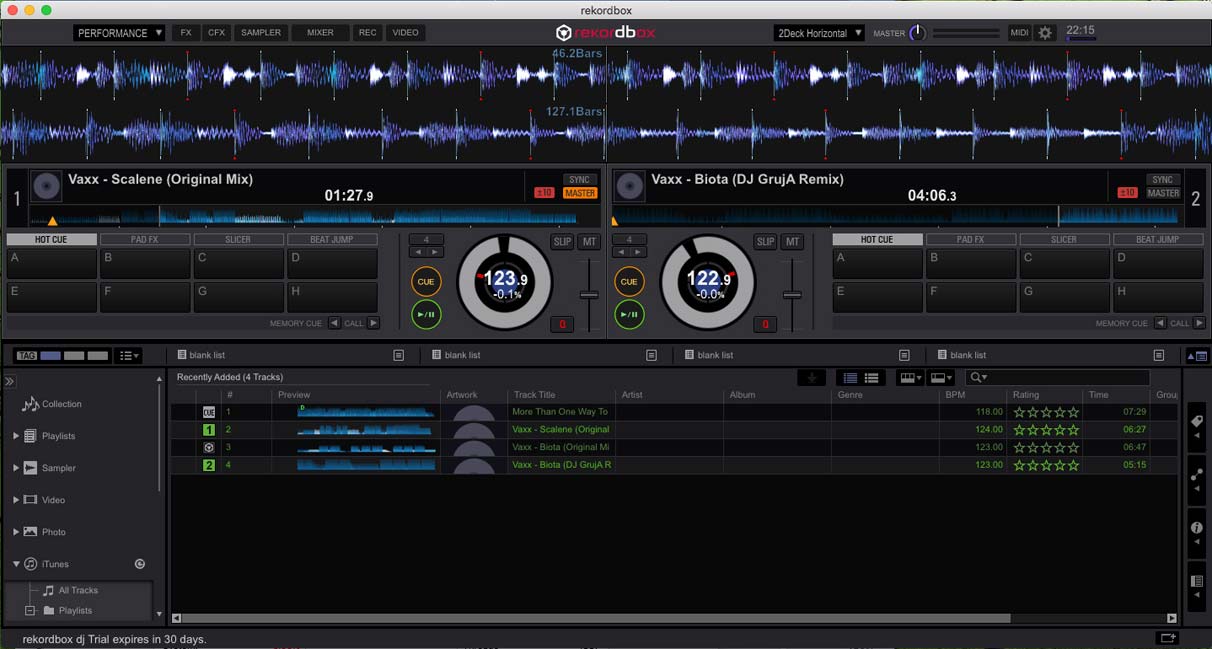This screenshot has height=649, width=1212.
Task: Toggle MT master tempo on deck 1
Action: [590, 242]
